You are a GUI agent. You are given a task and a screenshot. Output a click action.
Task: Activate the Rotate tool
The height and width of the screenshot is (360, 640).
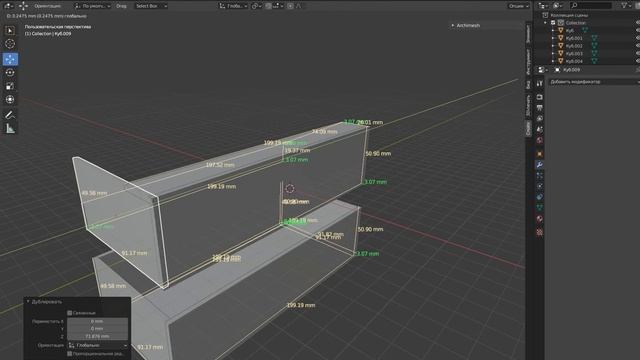[10, 73]
